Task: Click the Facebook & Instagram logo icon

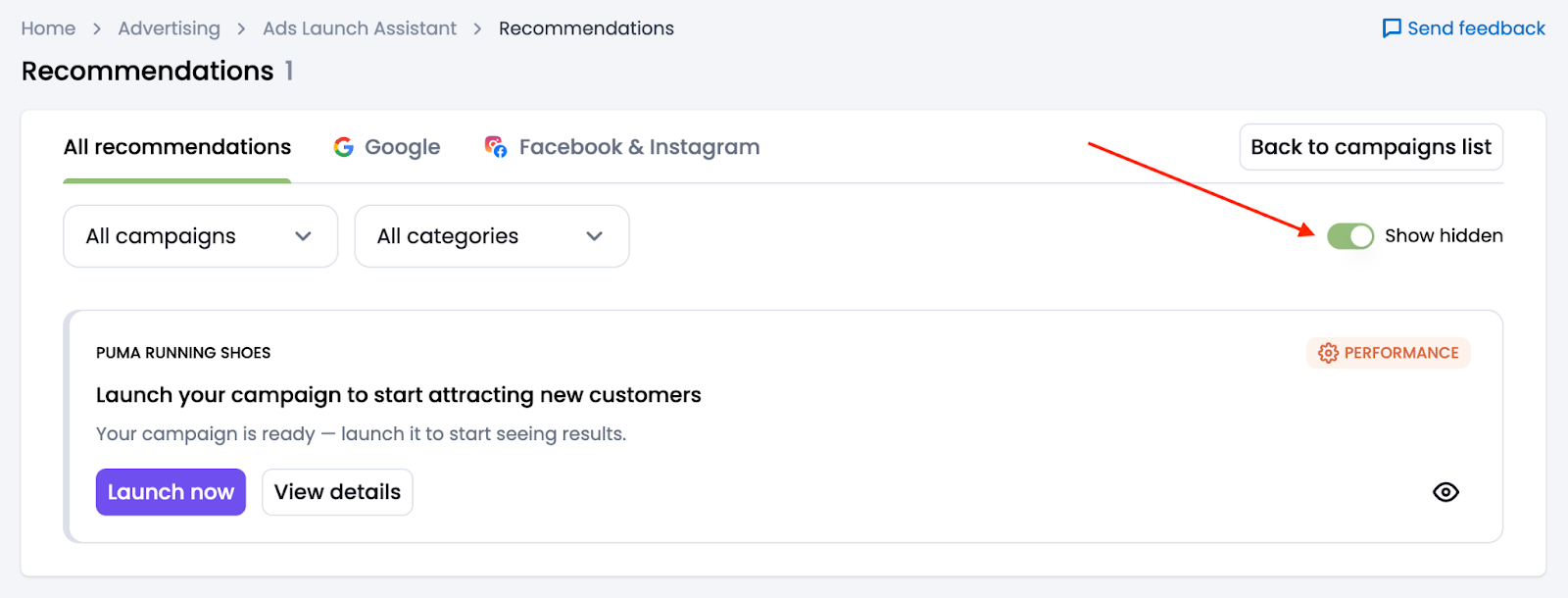Action: click(496, 147)
